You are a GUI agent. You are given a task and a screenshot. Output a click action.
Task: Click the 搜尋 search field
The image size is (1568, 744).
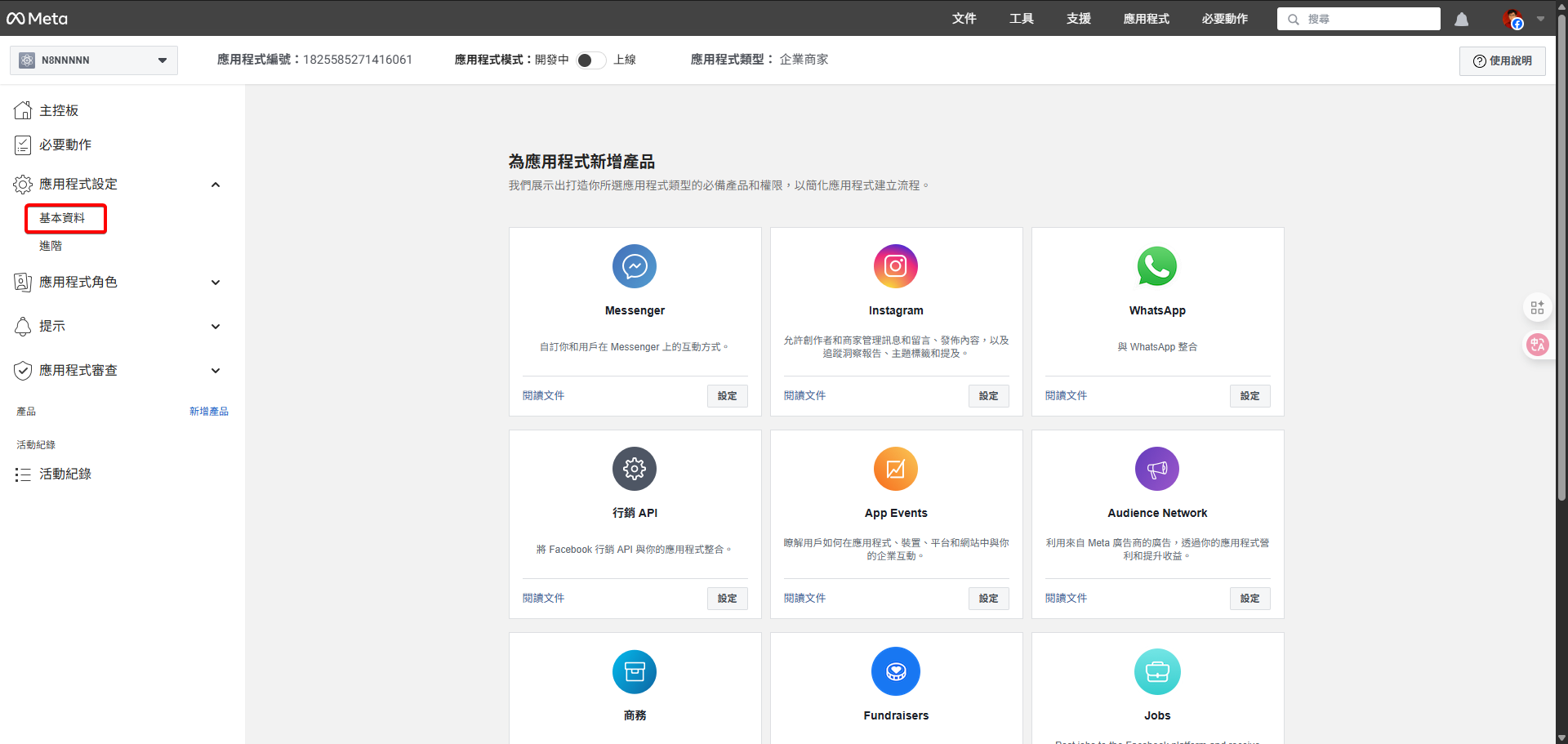click(1358, 19)
